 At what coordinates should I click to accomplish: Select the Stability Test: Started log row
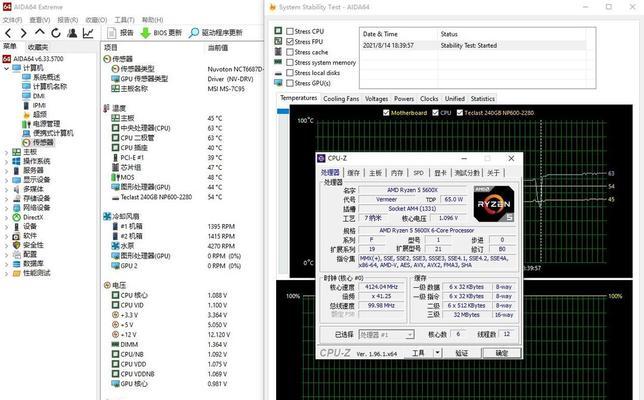pos(472,46)
